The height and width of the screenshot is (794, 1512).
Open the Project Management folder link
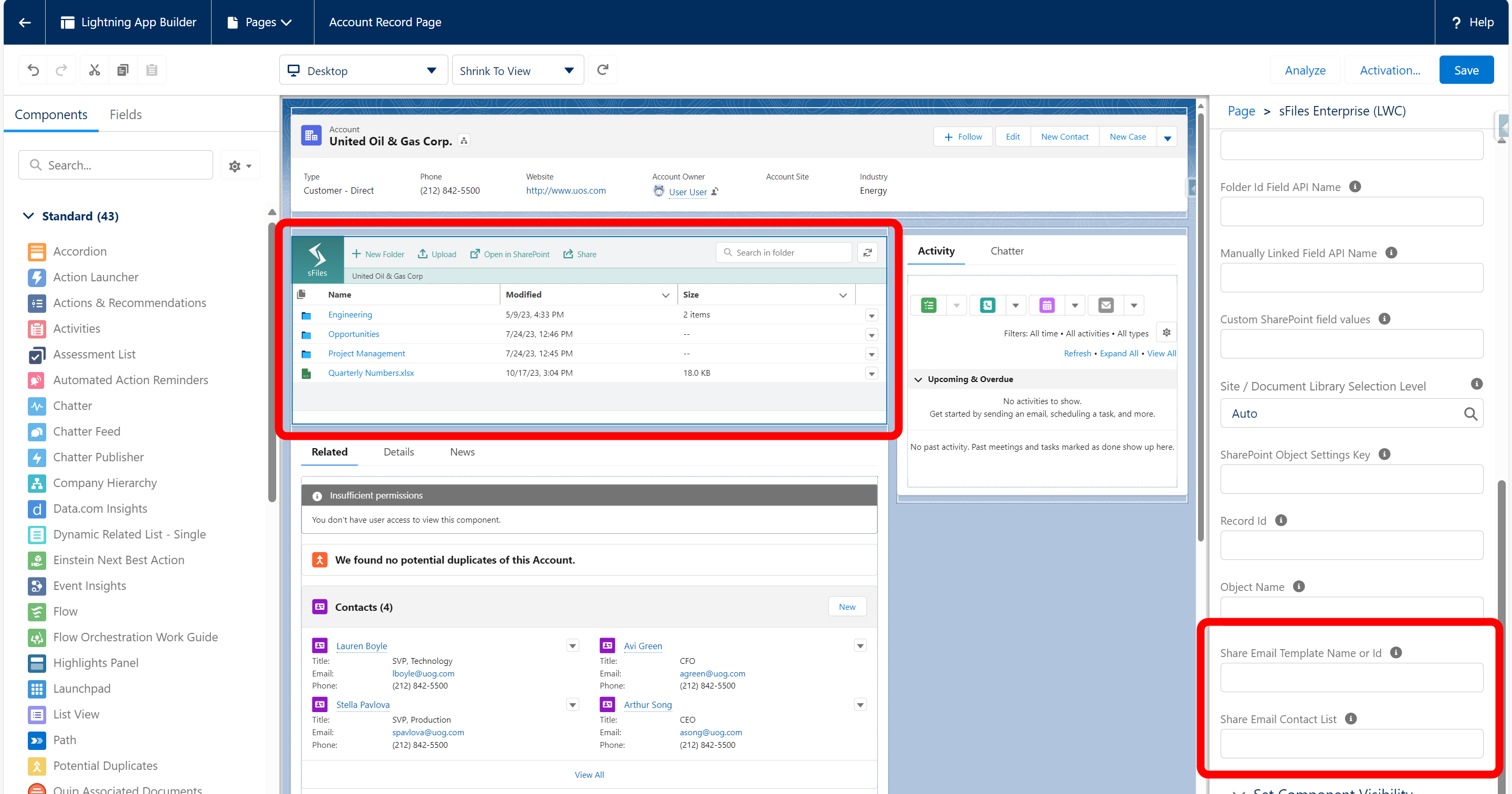[x=366, y=353]
